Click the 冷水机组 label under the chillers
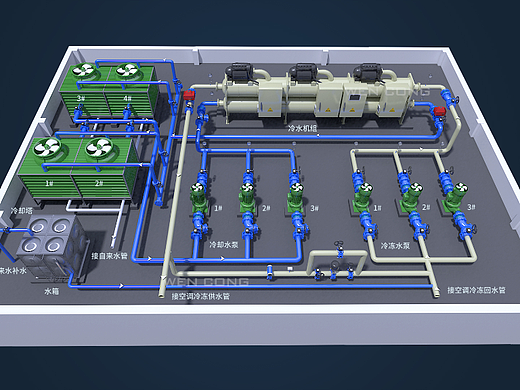 pos(302,128)
